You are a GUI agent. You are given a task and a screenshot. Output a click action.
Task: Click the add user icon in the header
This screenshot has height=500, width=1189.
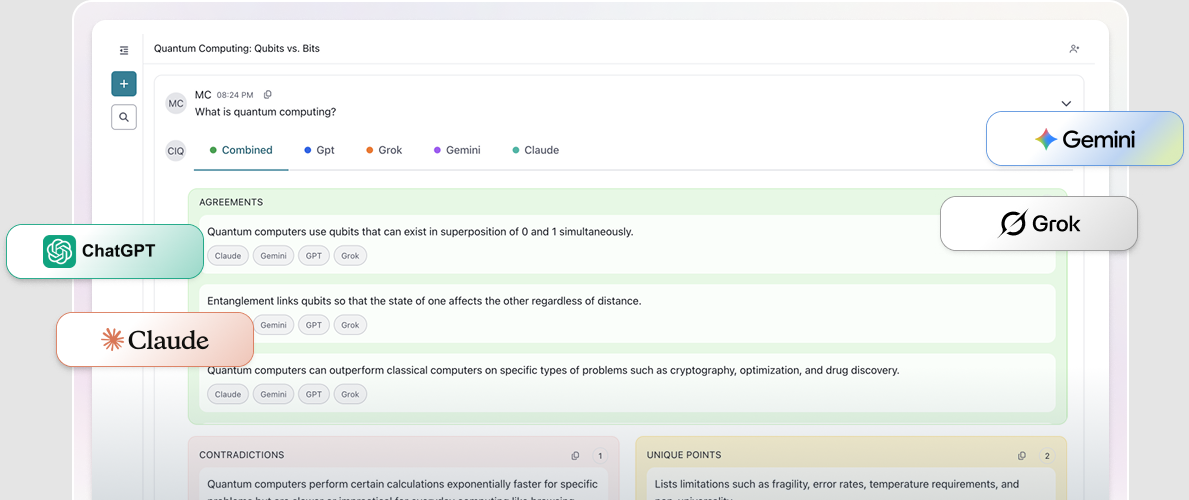pos(1074,49)
